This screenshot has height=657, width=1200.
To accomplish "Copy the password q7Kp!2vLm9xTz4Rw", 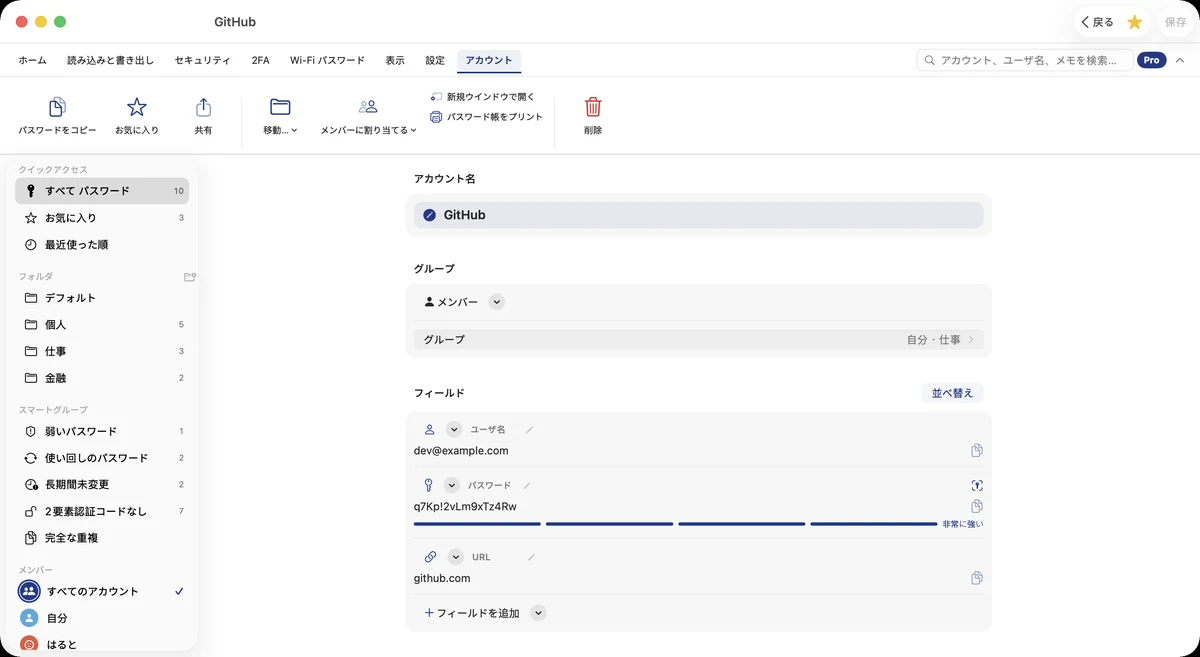I will pos(977,506).
